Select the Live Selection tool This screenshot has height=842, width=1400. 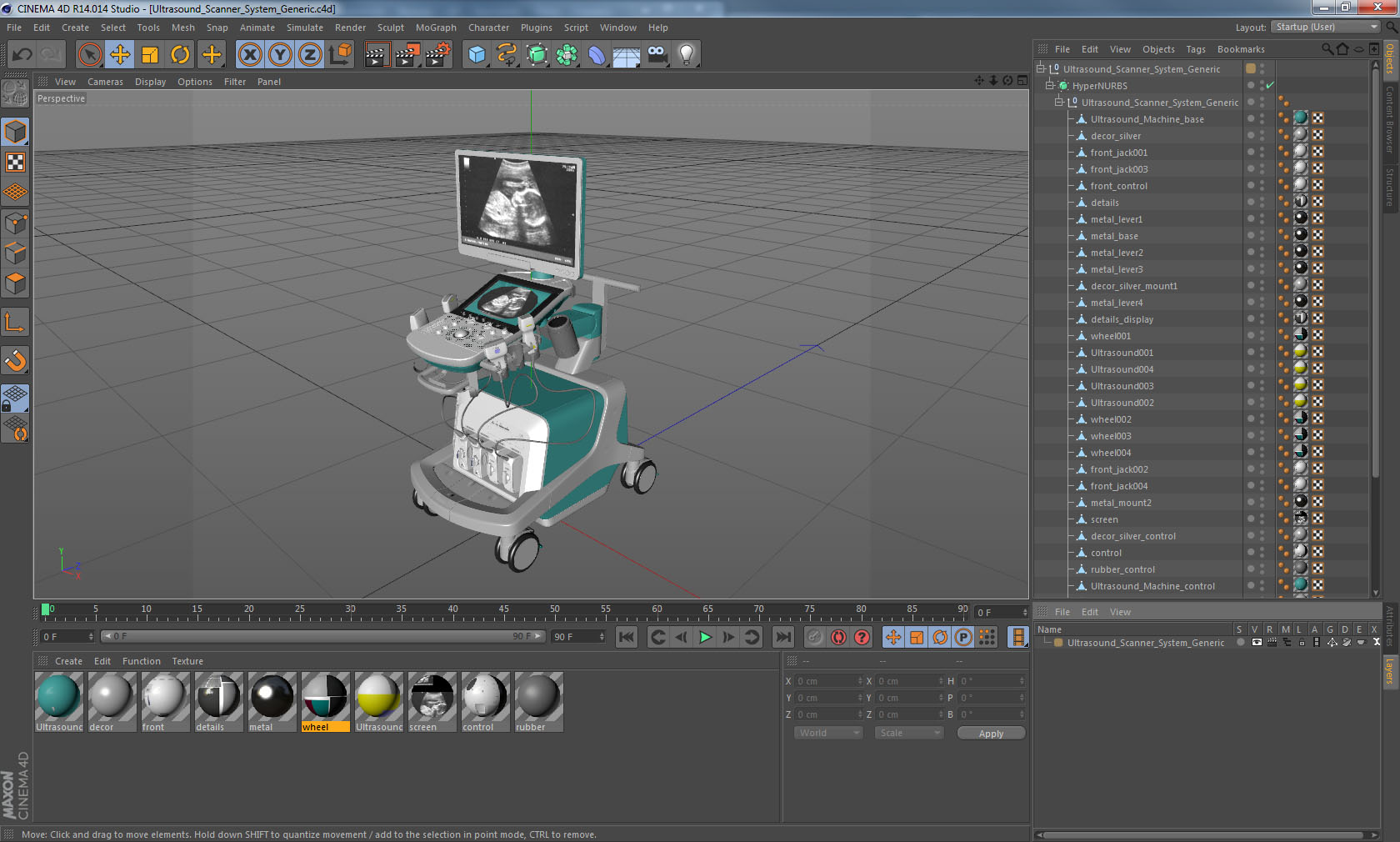[x=89, y=55]
